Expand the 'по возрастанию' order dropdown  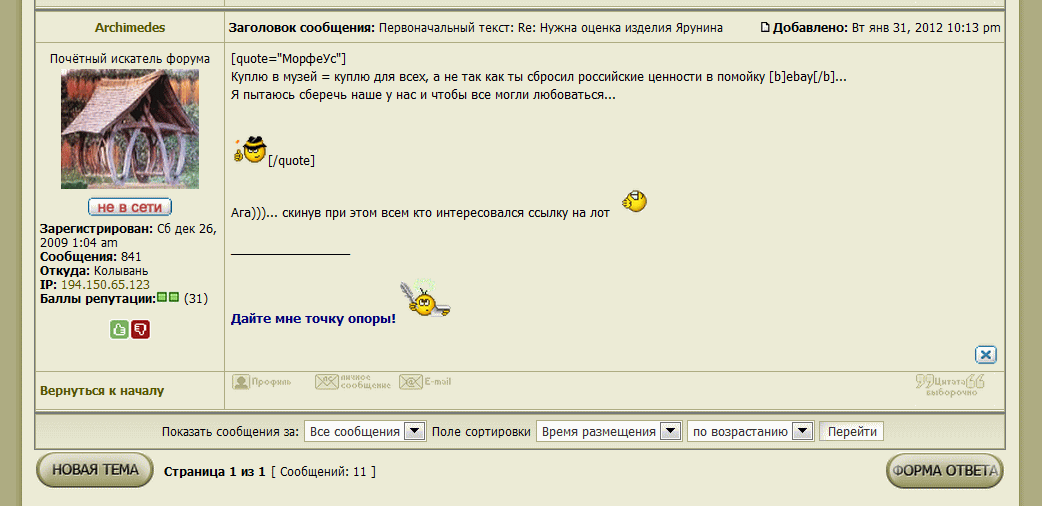[750, 432]
